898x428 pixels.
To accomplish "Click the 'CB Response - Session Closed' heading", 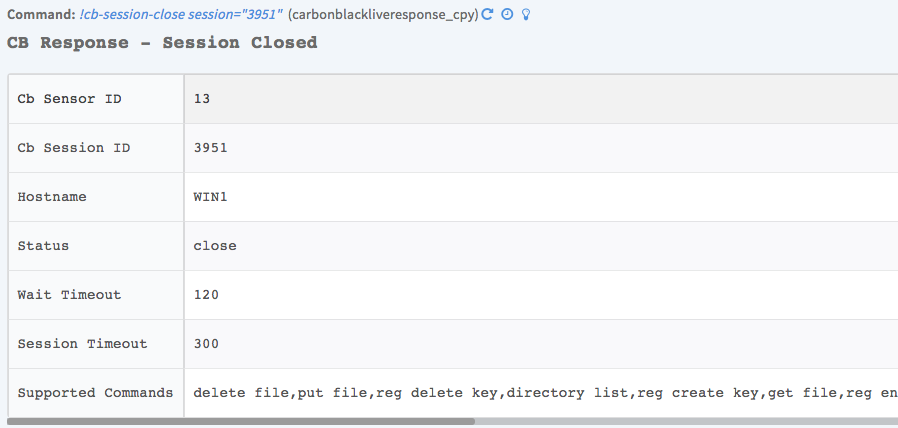I will pos(162,43).
